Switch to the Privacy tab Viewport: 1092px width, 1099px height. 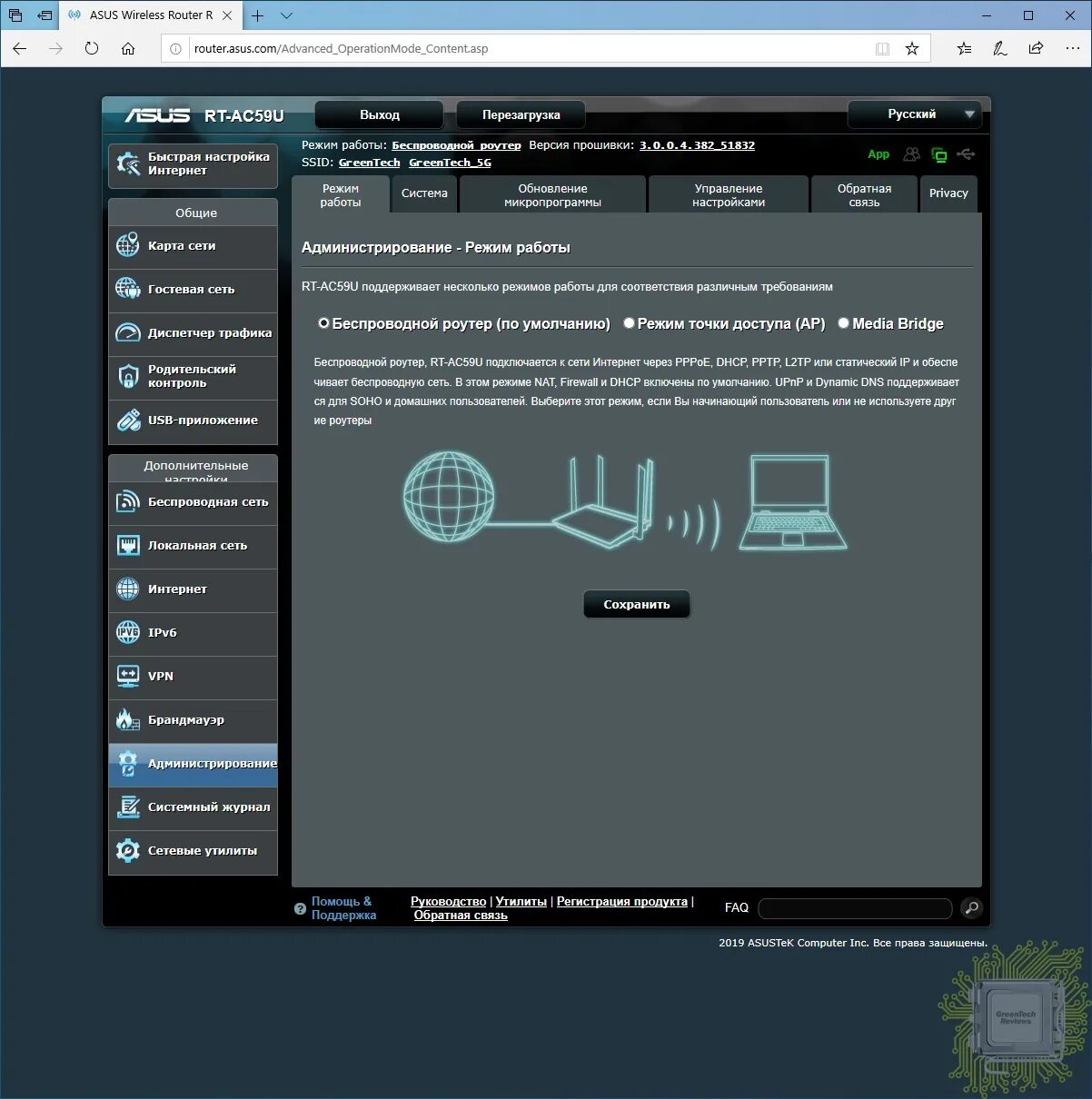click(x=948, y=193)
